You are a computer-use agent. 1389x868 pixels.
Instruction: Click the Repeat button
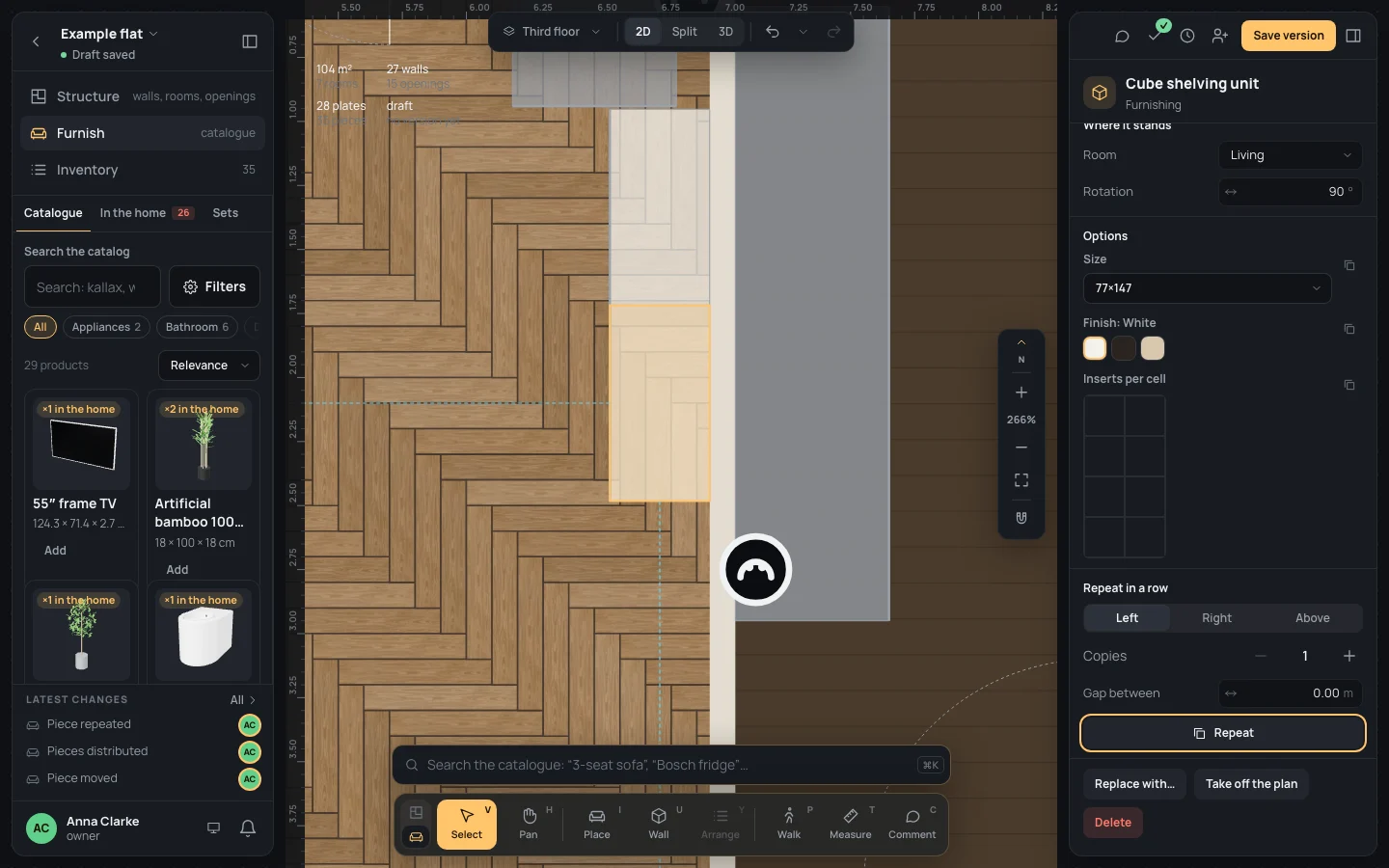click(1223, 733)
